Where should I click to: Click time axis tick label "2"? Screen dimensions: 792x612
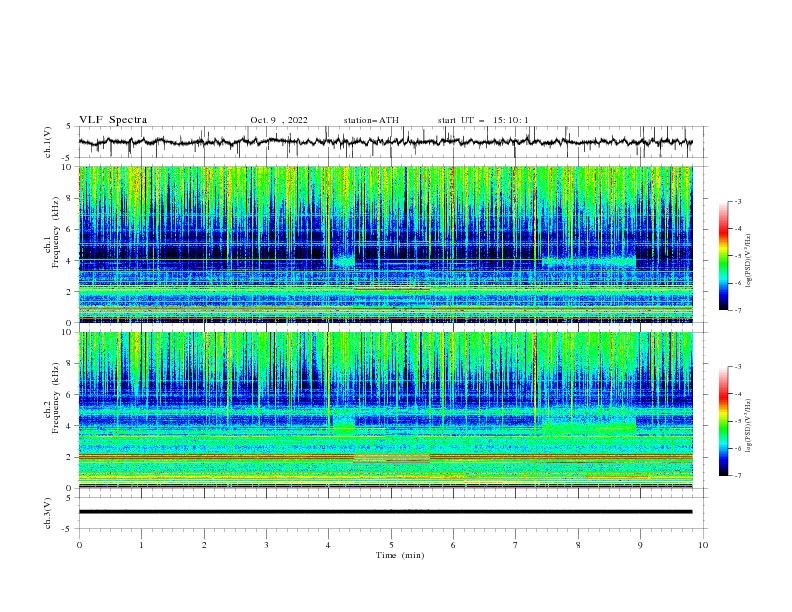[x=204, y=545]
